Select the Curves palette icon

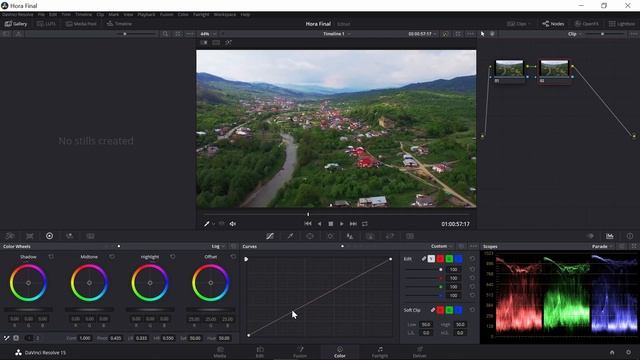point(270,236)
